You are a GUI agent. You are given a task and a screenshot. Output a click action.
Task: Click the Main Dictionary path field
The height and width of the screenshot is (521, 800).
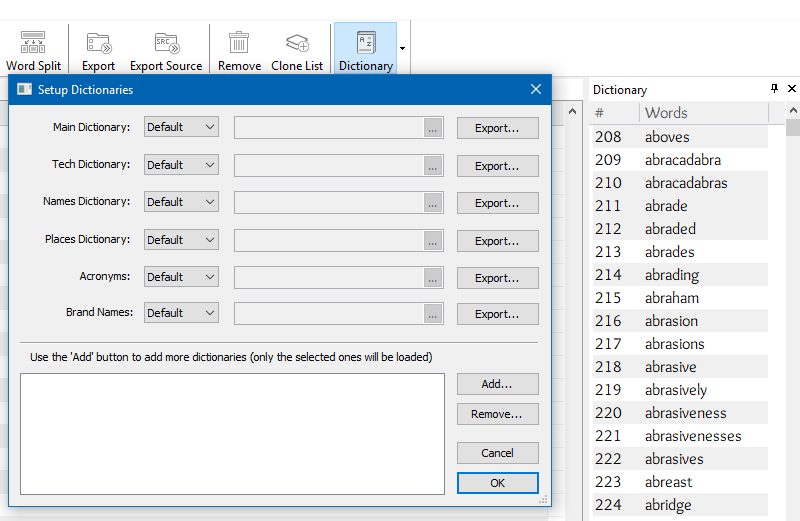[329, 128]
